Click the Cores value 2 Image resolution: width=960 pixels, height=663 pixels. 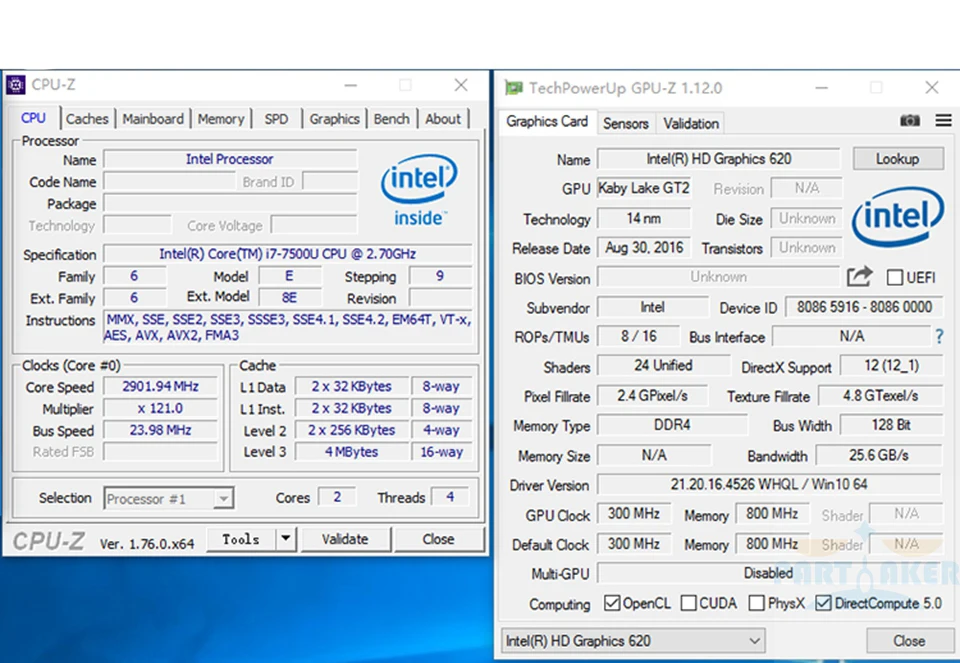(x=337, y=496)
